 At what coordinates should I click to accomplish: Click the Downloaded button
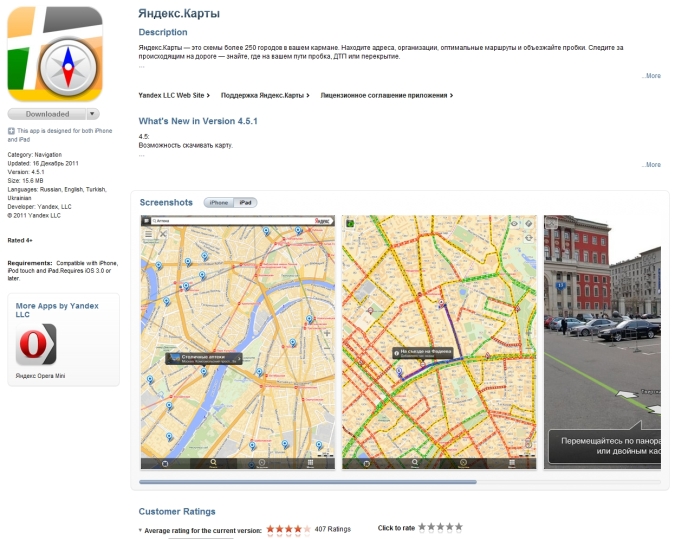47,114
